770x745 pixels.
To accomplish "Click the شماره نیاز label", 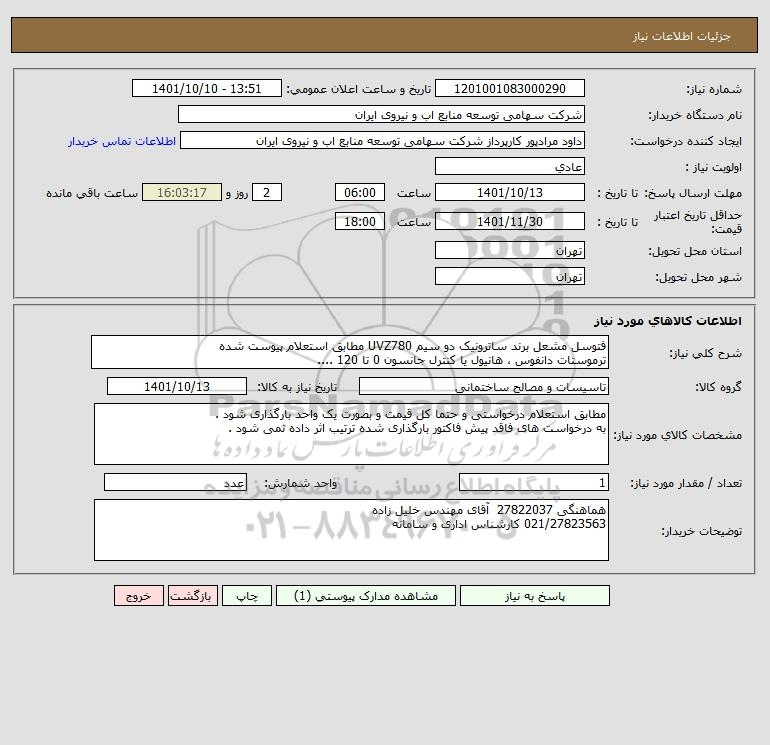I will [x=714, y=89].
